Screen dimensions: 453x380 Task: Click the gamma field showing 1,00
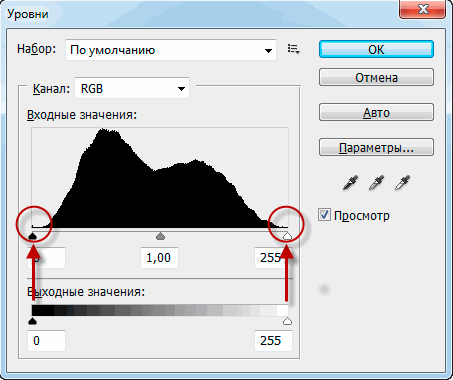click(159, 258)
